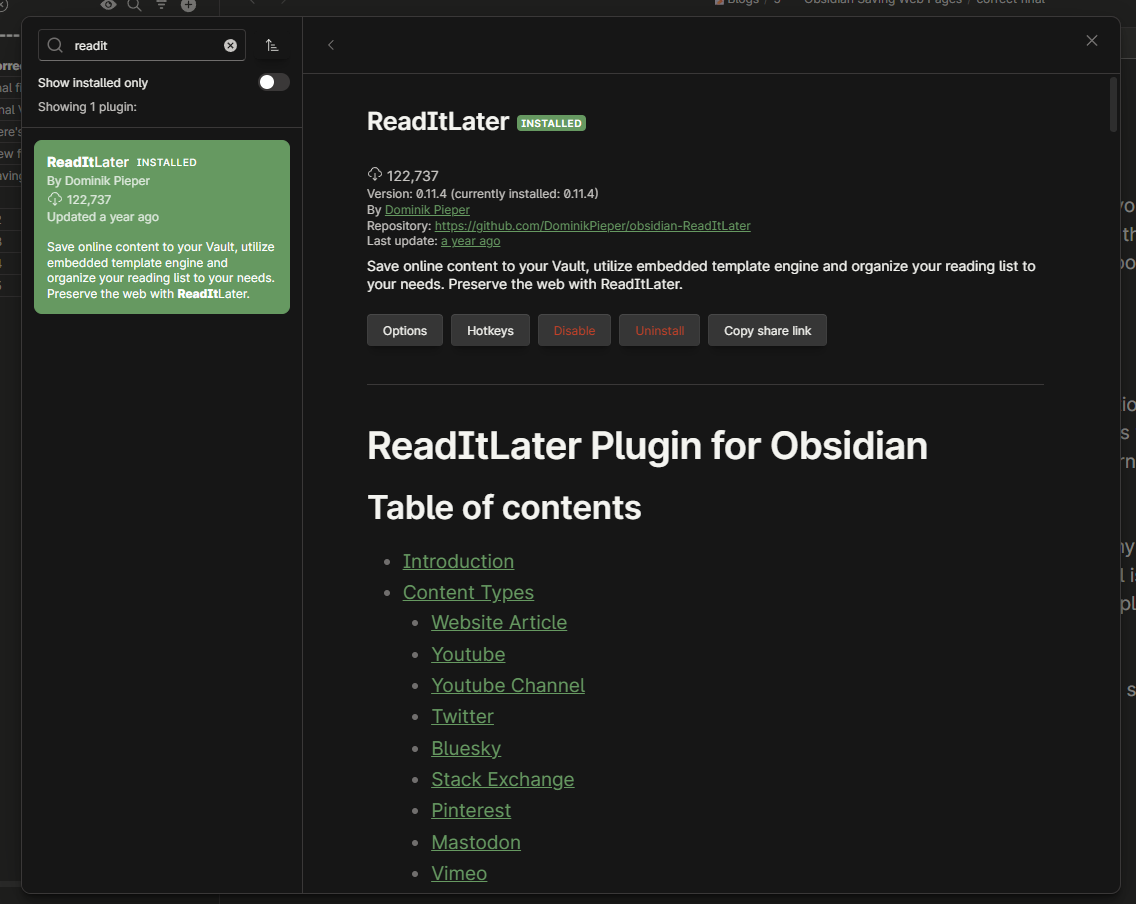Click the filter icon in the top toolbar
1136x904 pixels.
pyautogui.click(x=161, y=6)
